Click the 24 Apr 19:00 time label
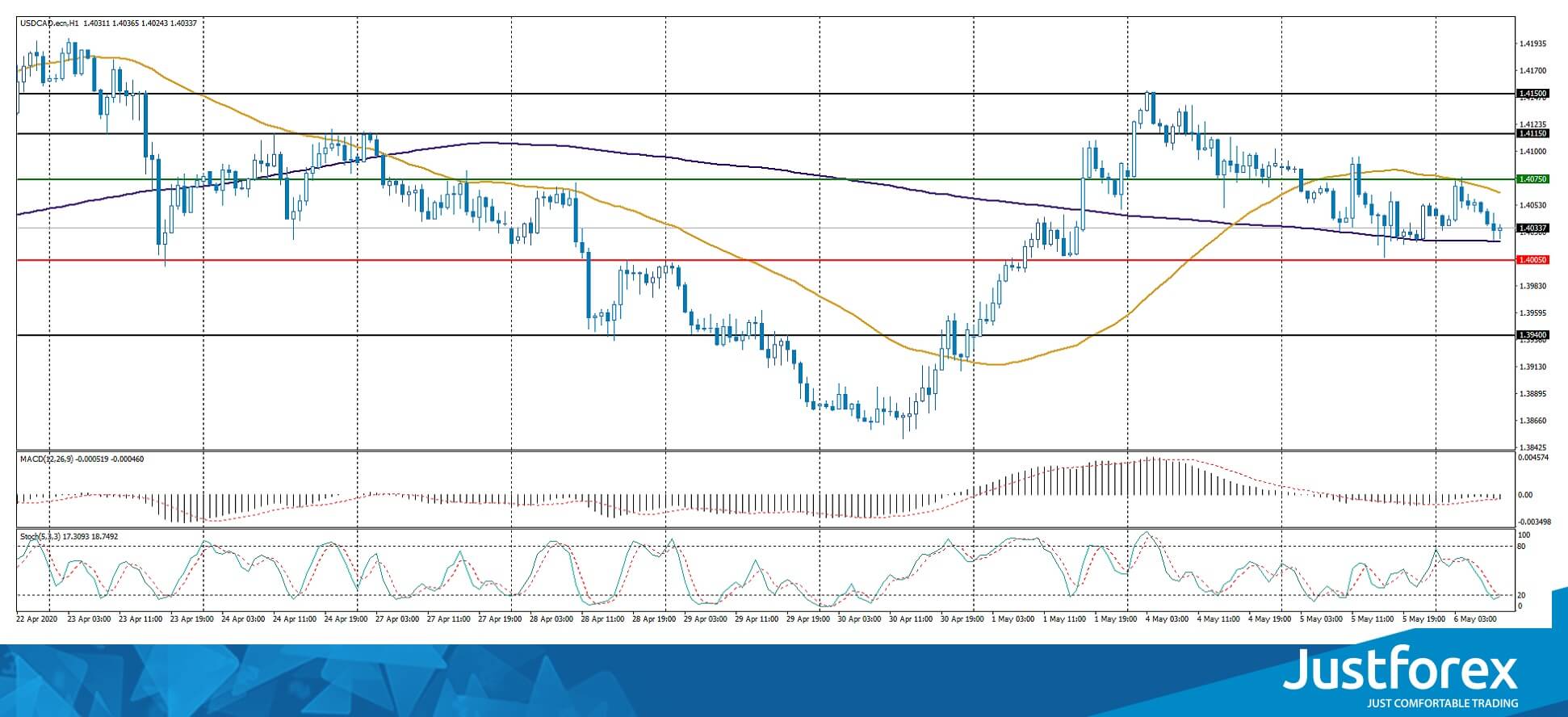This screenshot has width=1568, height=717. point(346,619)
